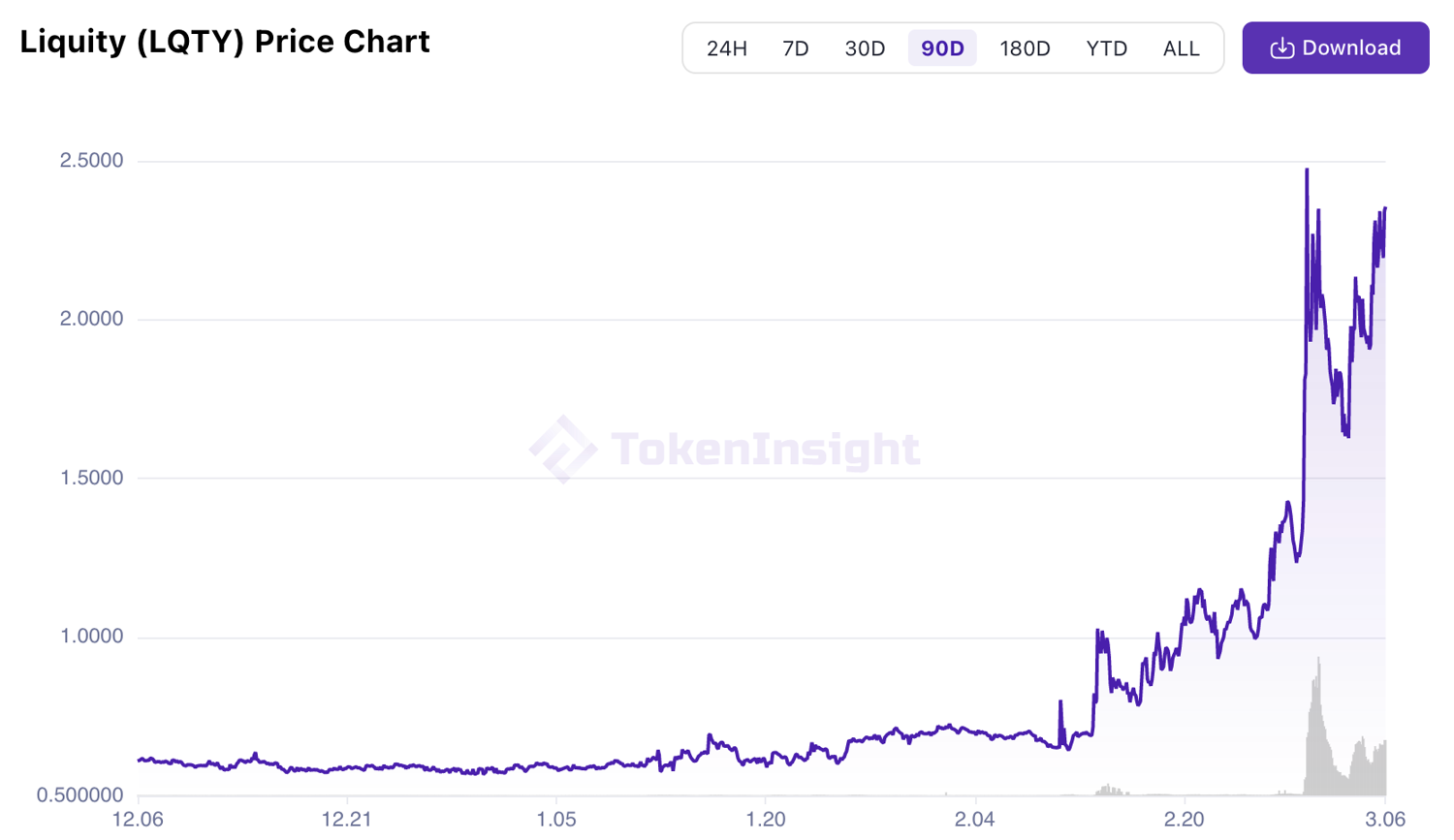Click the 1.5000 y-axis label
The width and height of the screenshot is (1454, 840).
tap(91, 478)
